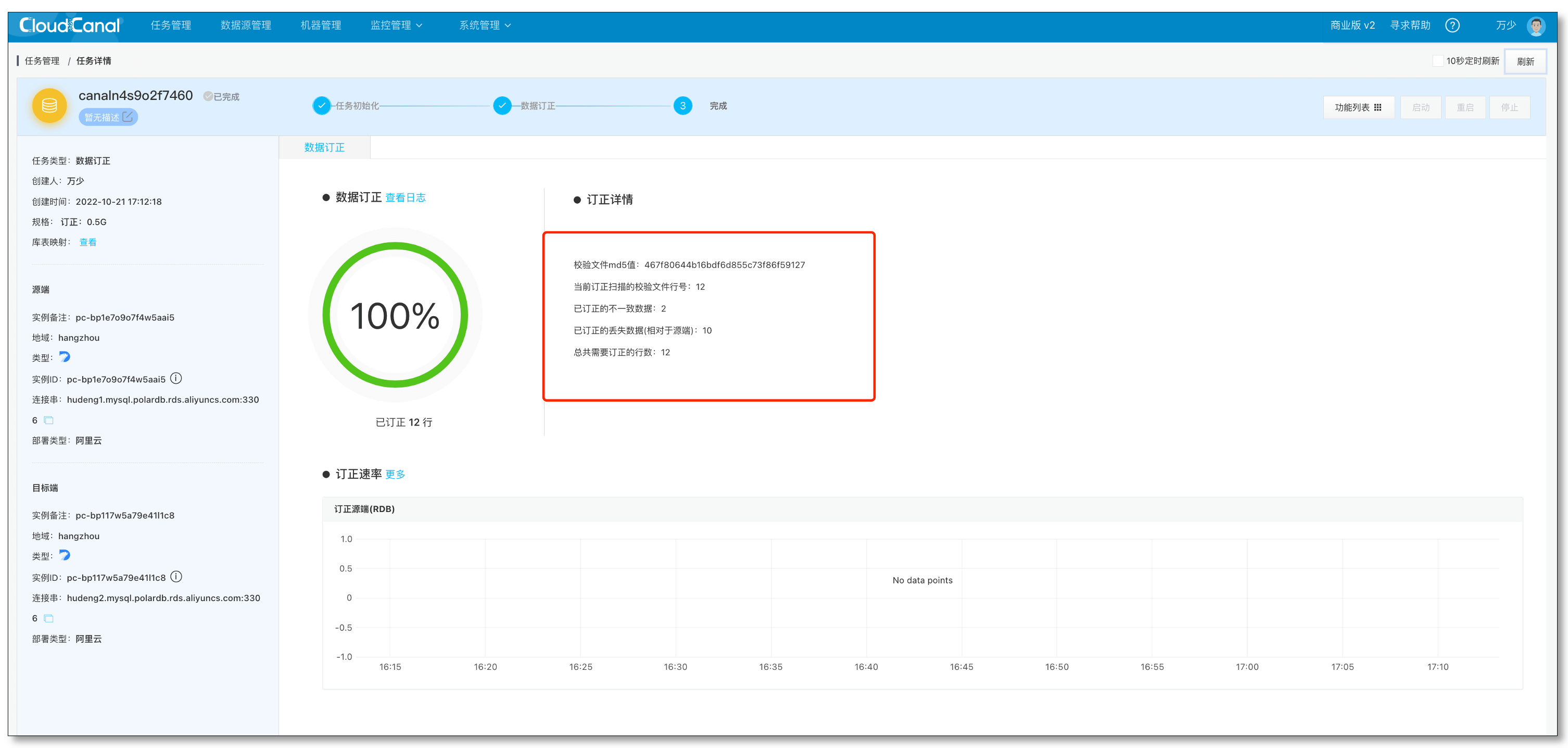Click the 万少 username in top bar
The width and height of the screenshot is (1568, 748).
point(1506,25)
